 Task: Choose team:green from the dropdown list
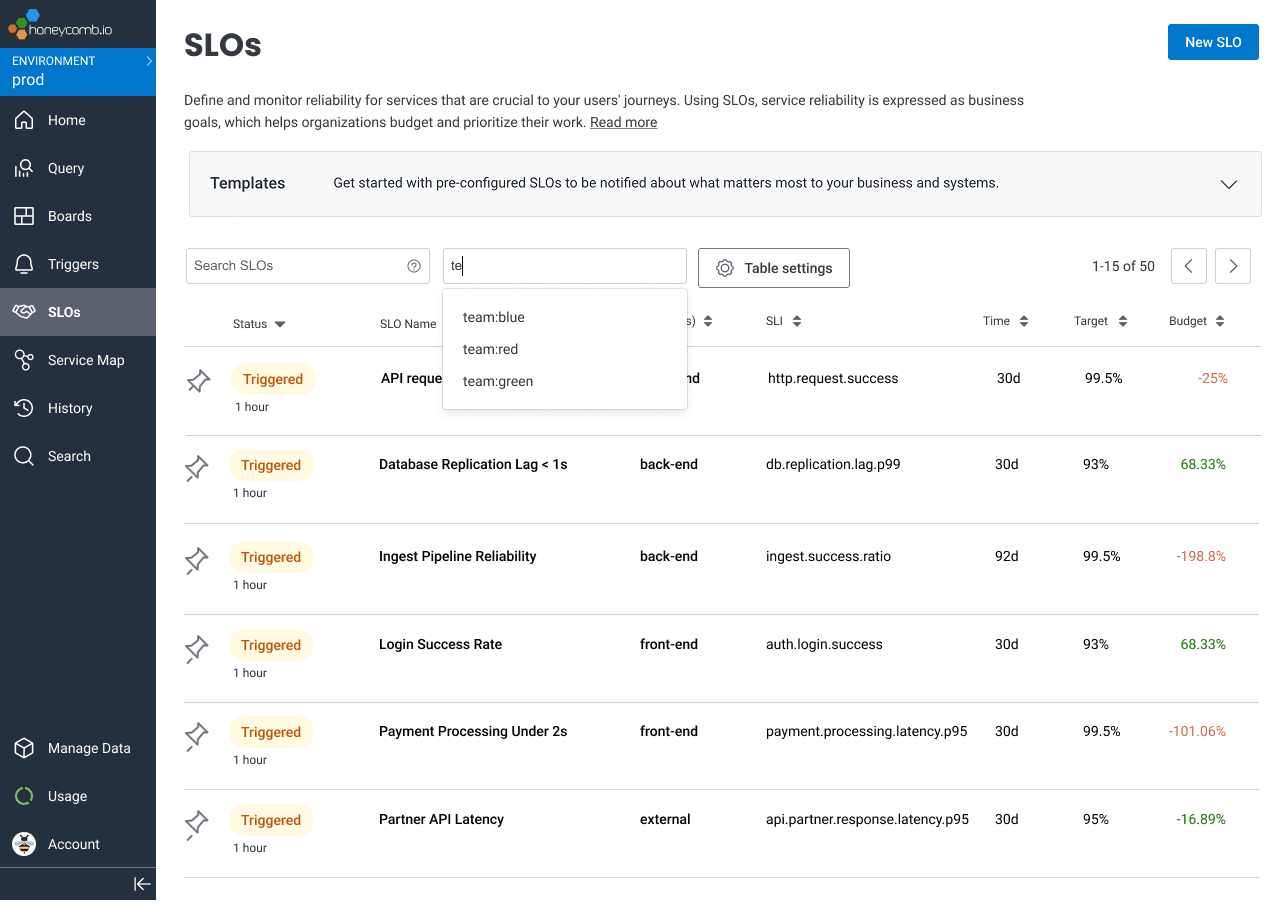498,381
